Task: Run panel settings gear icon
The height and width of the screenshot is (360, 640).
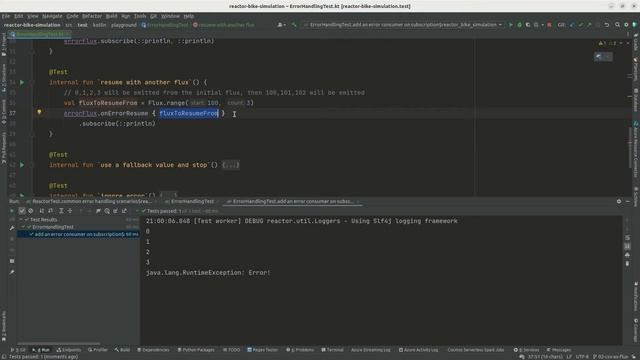Action: 619,201
